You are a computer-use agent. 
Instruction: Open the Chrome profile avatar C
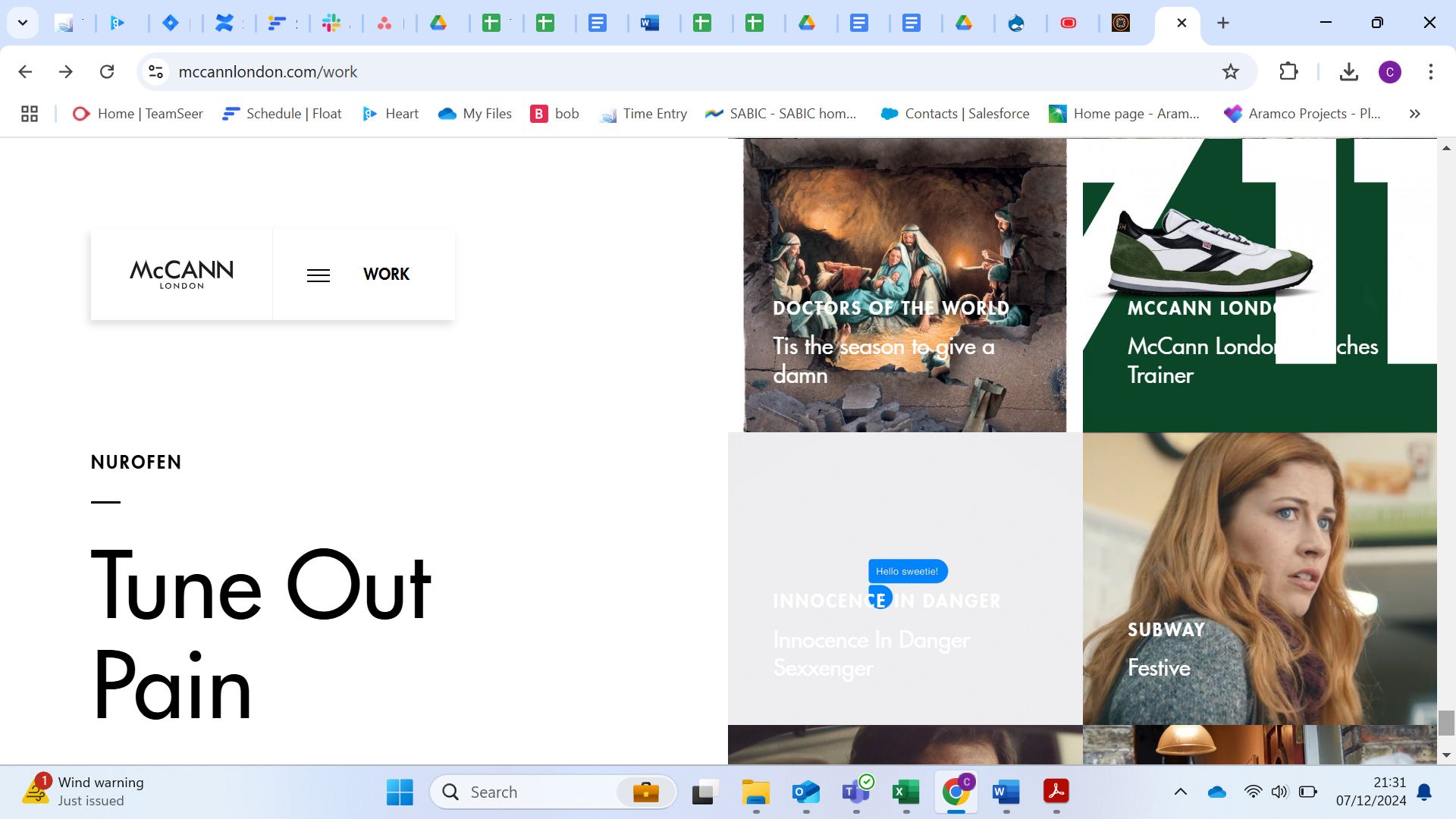click(x=1390, y=72)
